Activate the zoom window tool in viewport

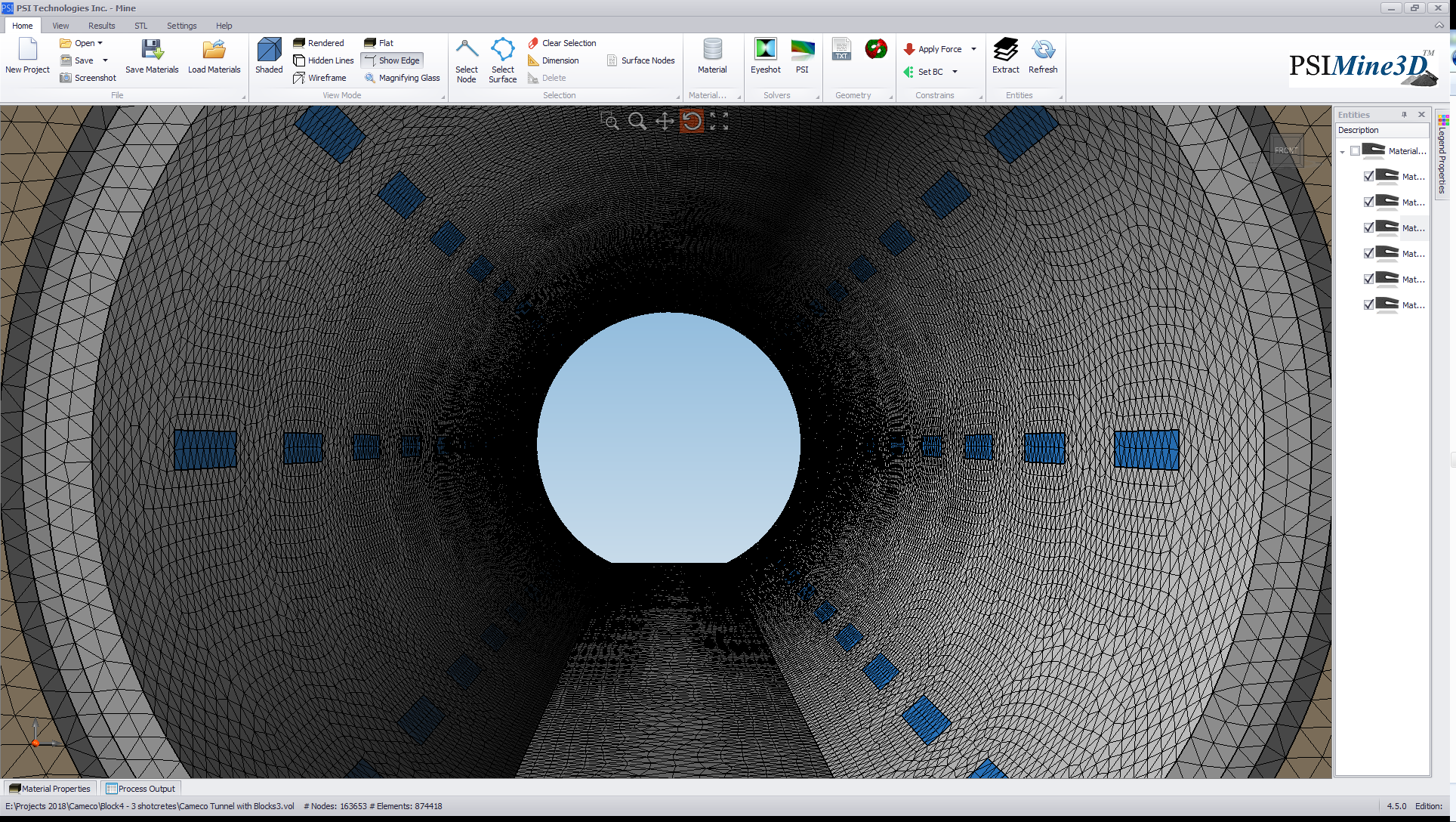tap(609, 121)
